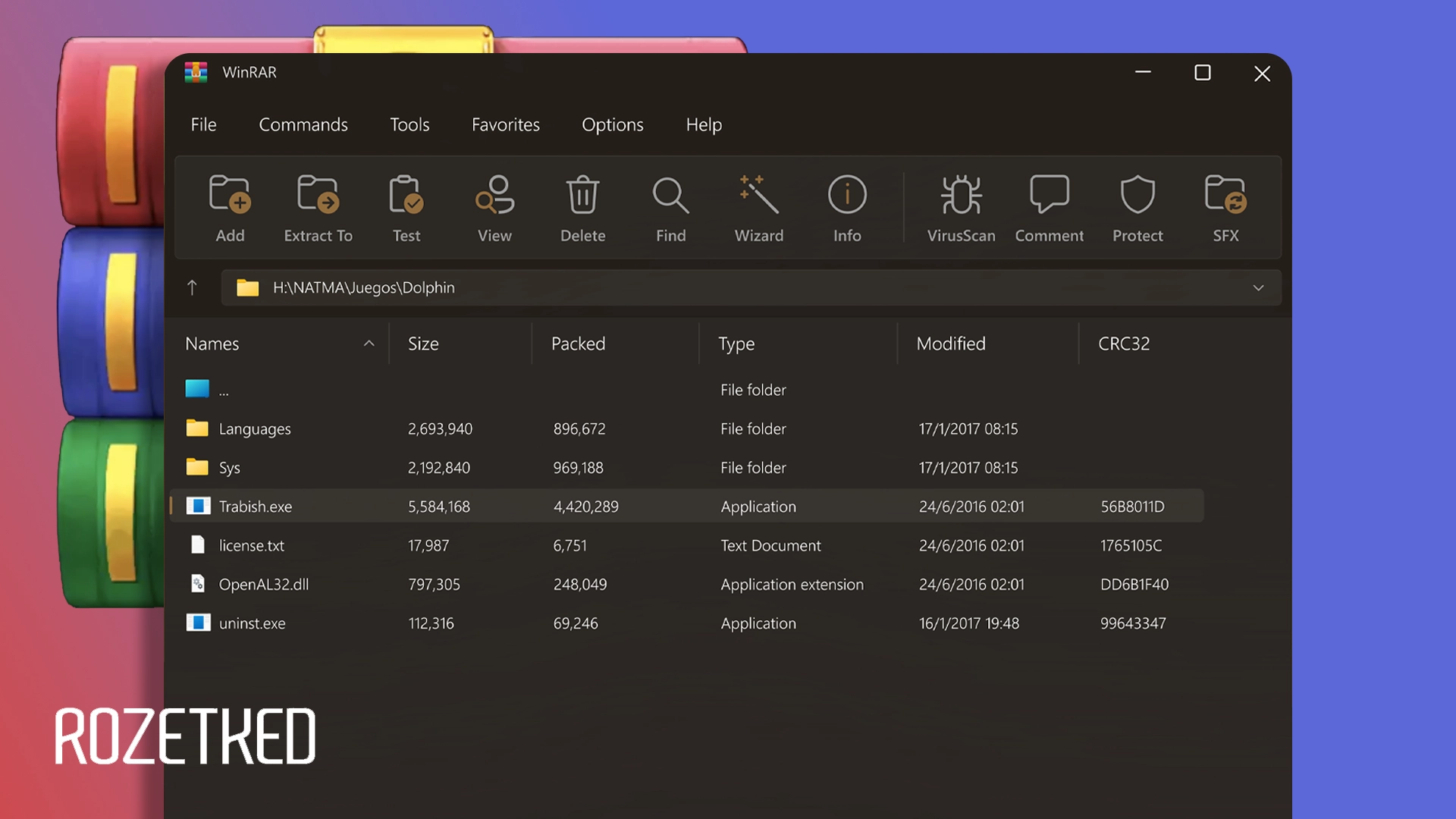This screenshot has height=819, width=1456.
Task: Click CRC32 value 56B8011D
Action: [1132, 507]
